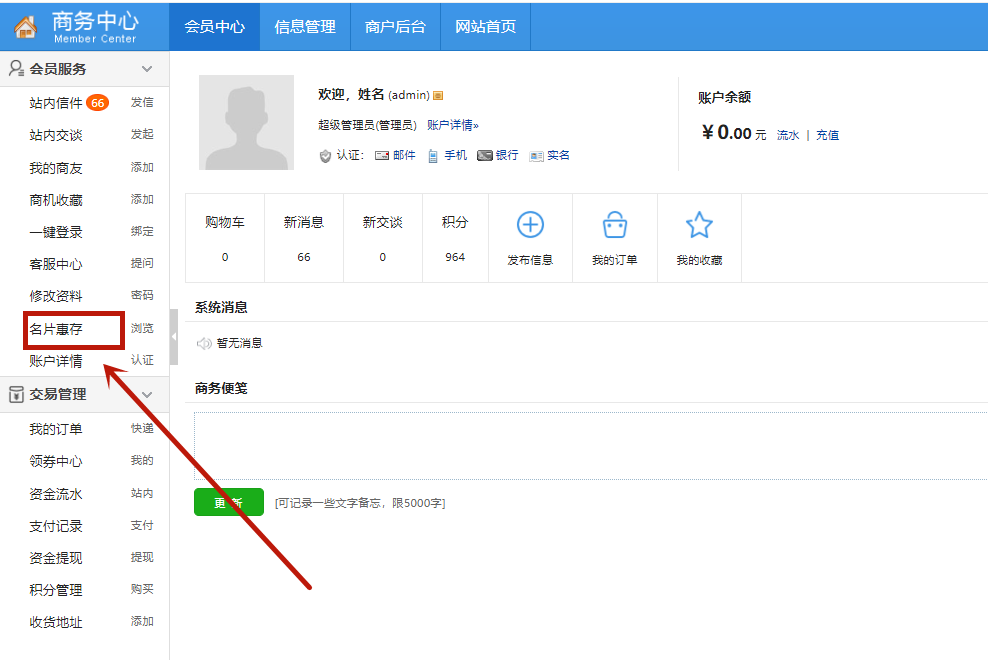Open the 流水 balance link
The image size is (988, 660).
[x=788, y=135]
